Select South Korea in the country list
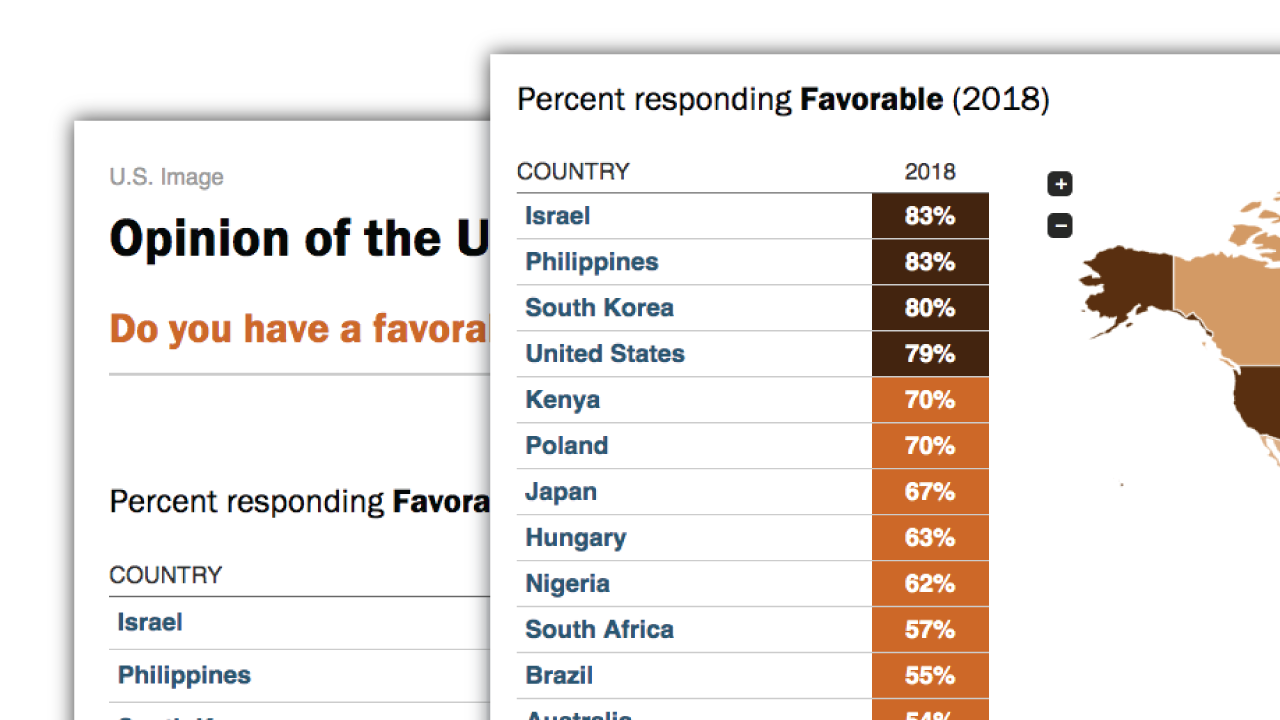 point(599,308)
